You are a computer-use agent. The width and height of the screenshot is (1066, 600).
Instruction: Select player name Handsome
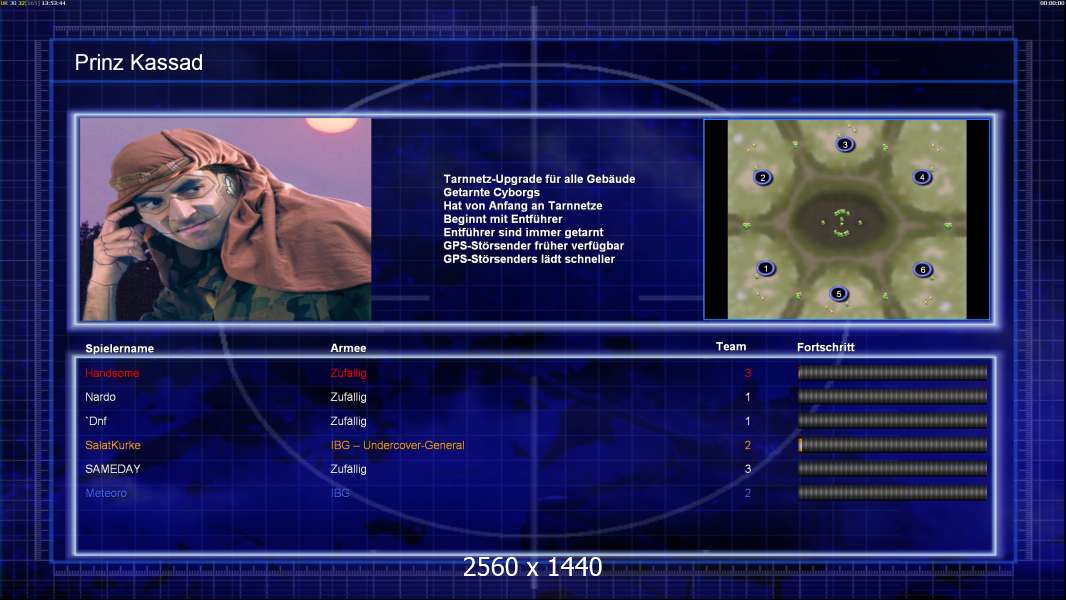112,373
